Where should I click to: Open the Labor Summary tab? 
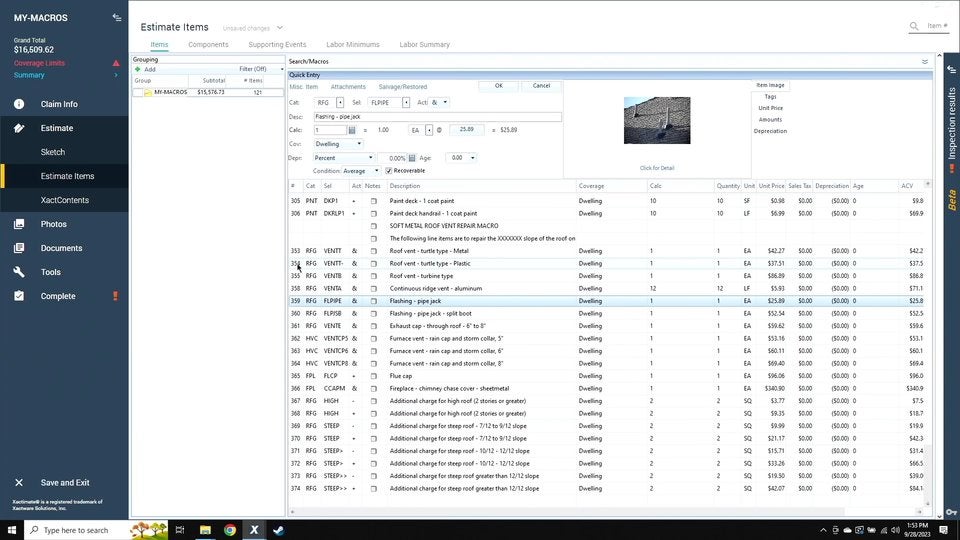coord(424,45)
